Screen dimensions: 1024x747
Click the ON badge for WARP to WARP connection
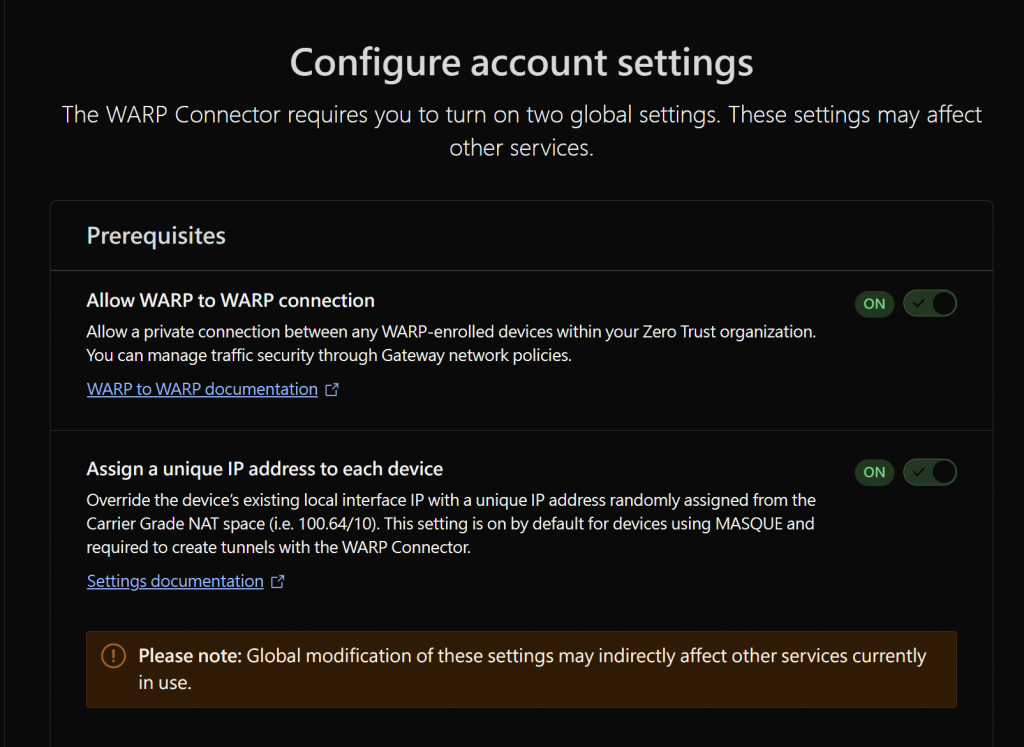click(875, 304)
